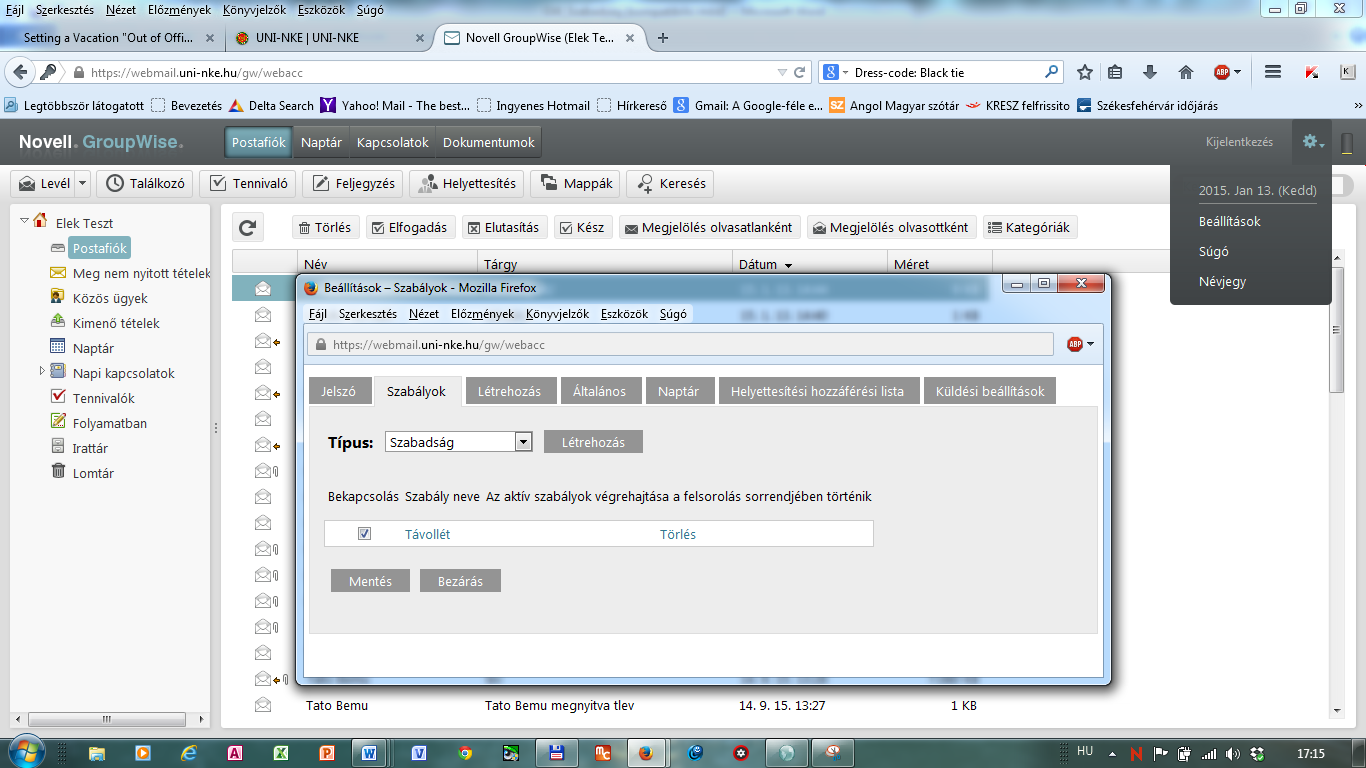Click the Mentés save button
Image resolution: width=1366 pixels, height=768 pixels.
tap(370, 581)
